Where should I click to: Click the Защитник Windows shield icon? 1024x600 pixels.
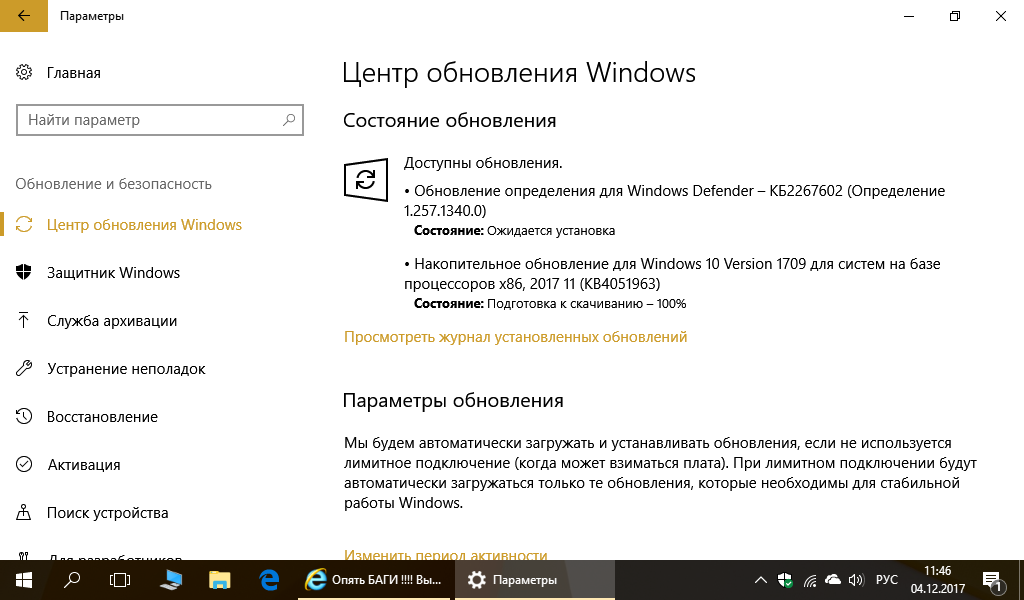click(x=24, y=272)
